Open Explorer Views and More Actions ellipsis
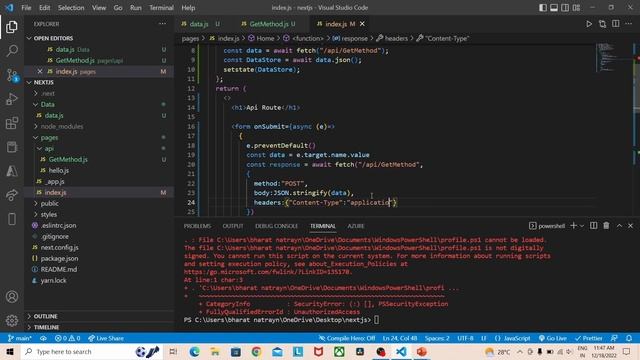640x360 pixels. coord(162,24)
